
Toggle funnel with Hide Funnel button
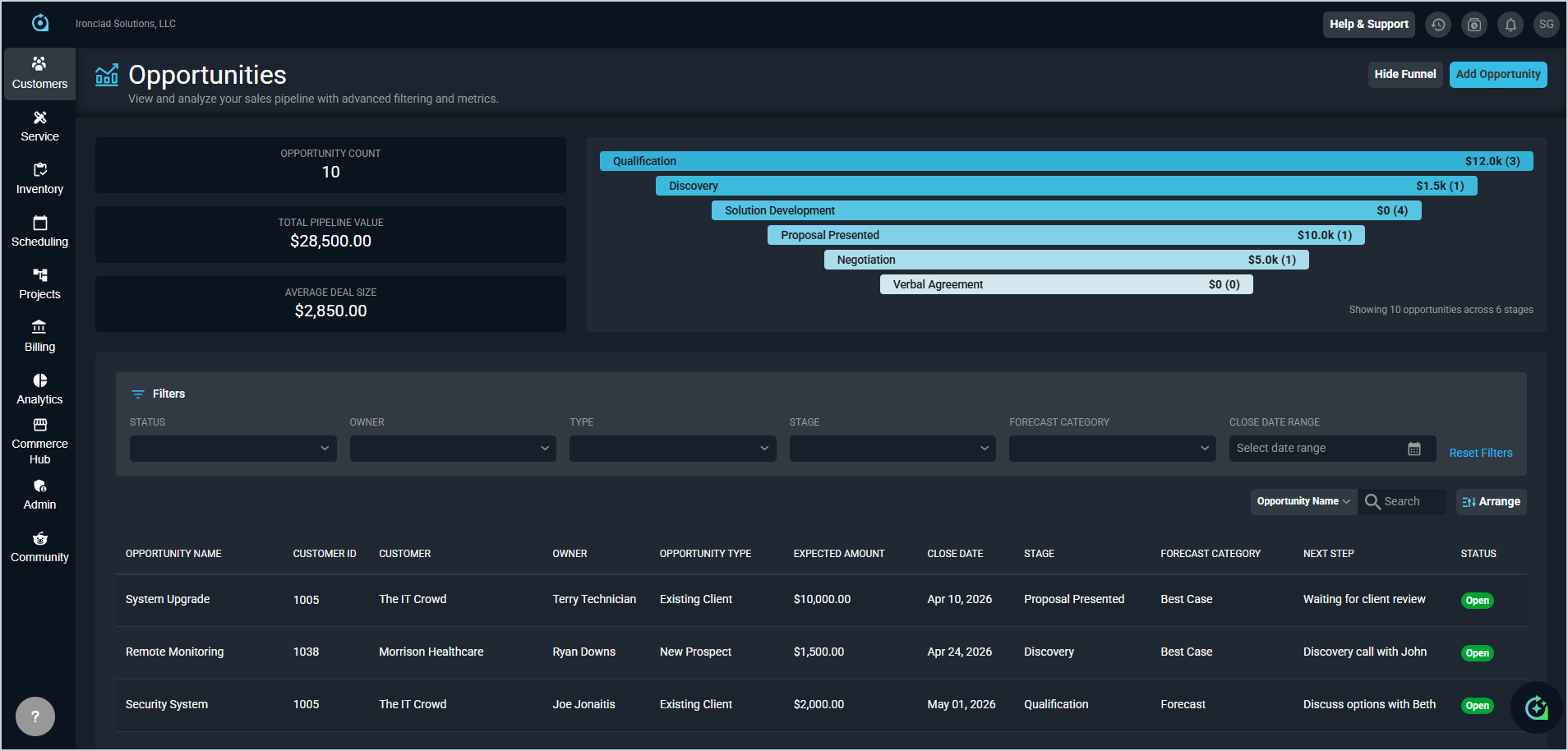[x=1404, y=74]
